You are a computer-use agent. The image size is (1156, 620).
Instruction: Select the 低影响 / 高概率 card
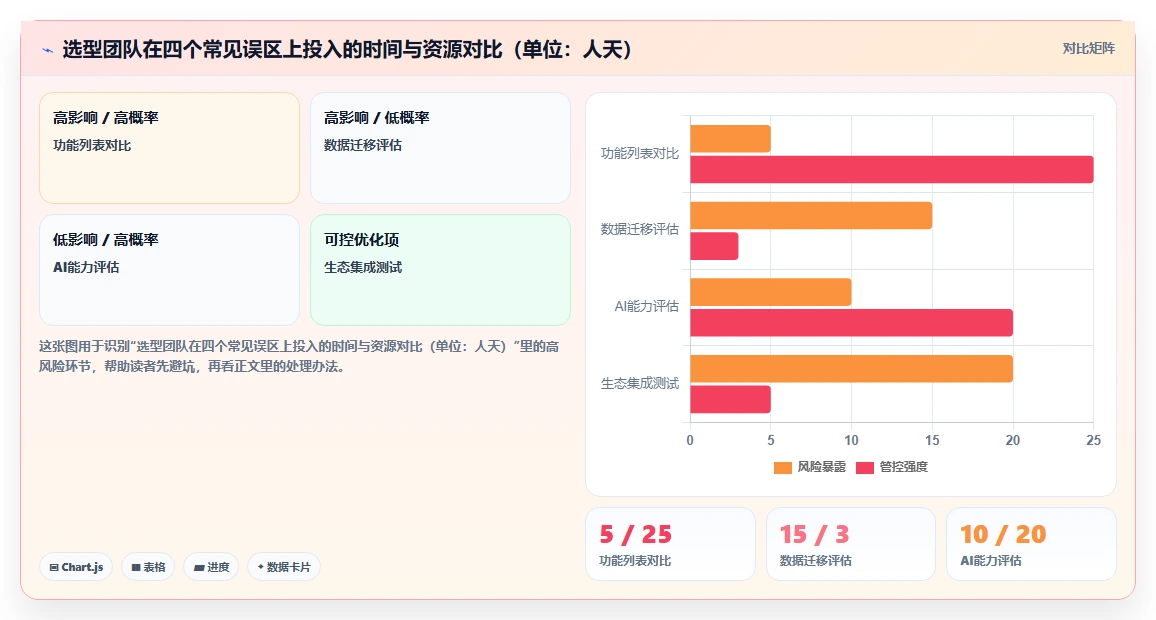coord(170,270)
